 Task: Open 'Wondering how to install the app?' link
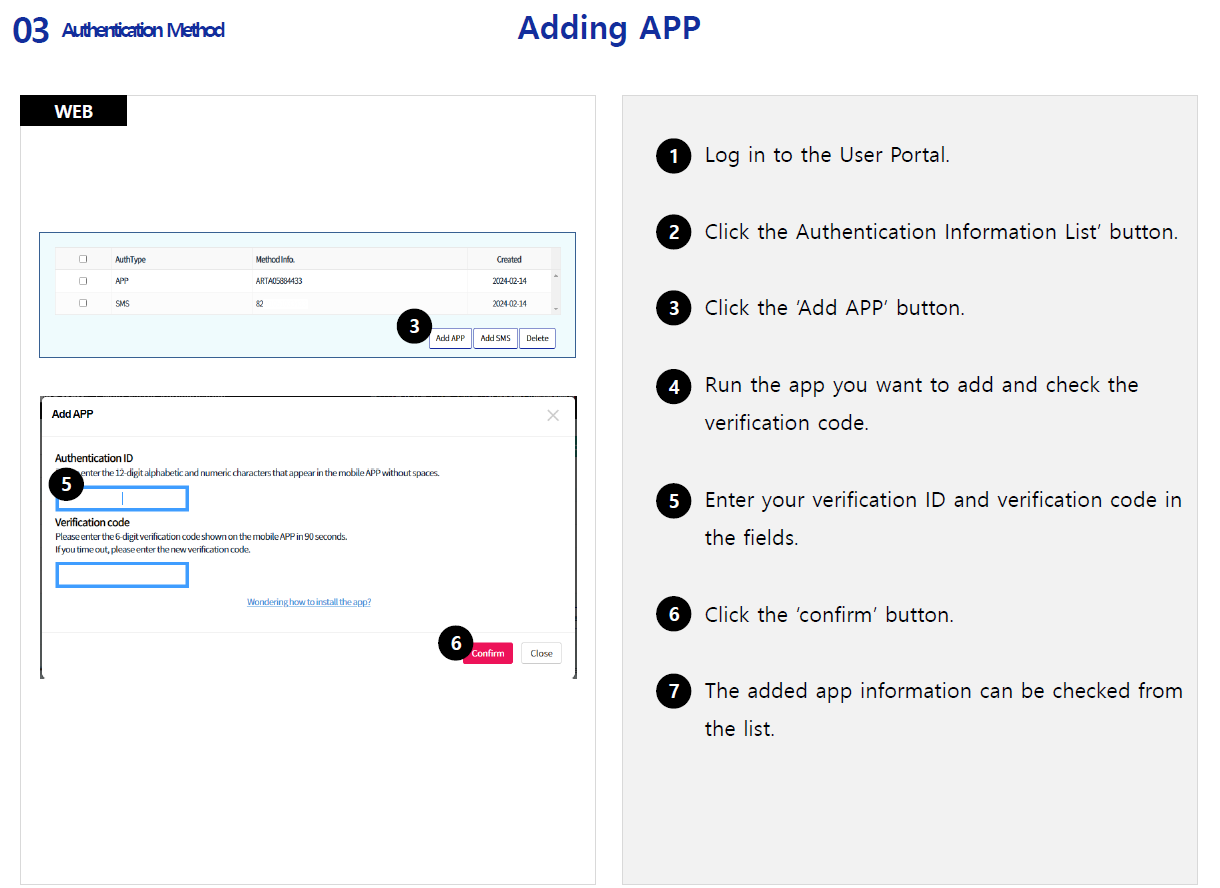coord(309,602)
